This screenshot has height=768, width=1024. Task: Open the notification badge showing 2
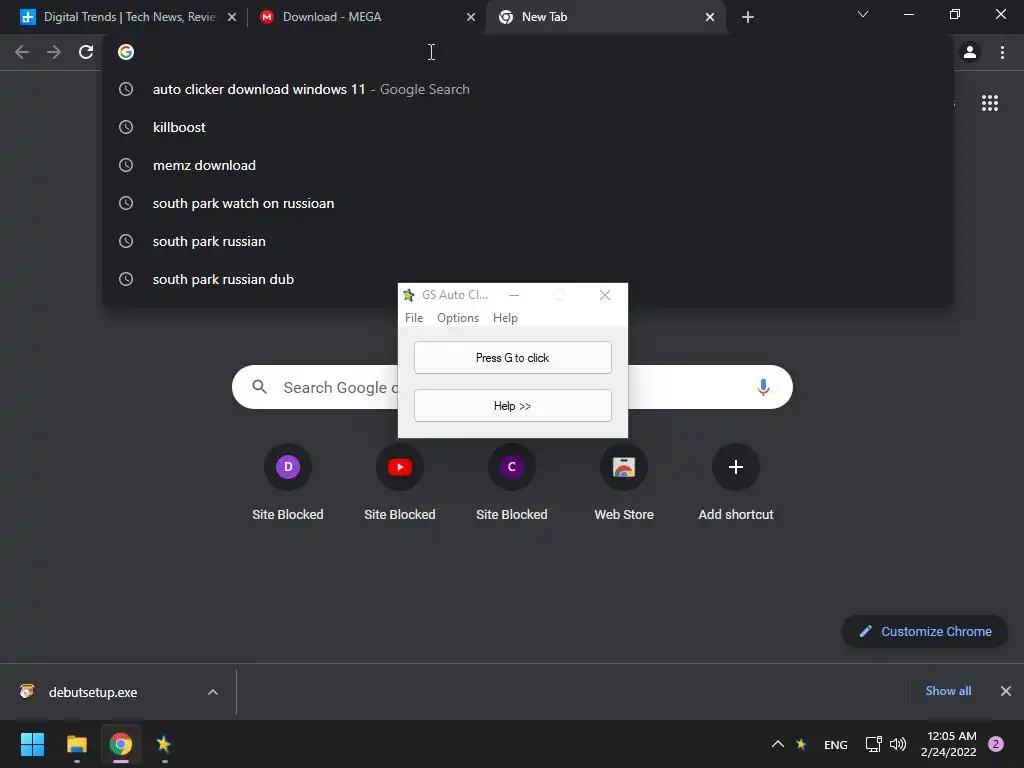coord(996,744)
